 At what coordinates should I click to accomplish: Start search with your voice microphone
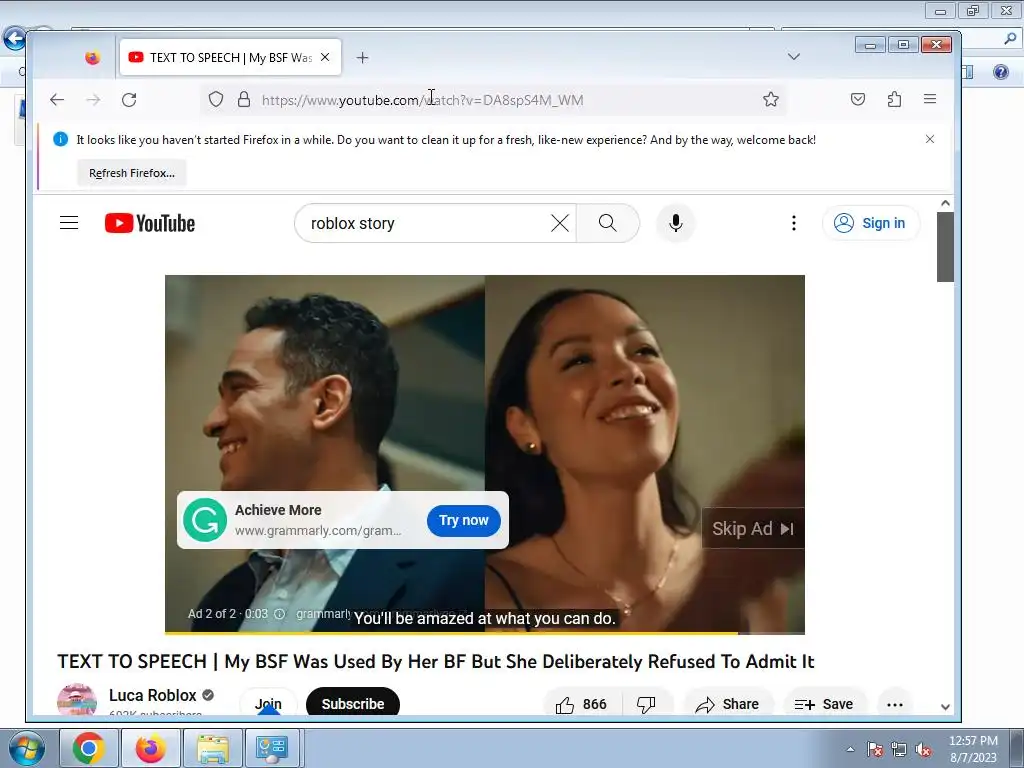pyautogui.click(x=676, y=223)
